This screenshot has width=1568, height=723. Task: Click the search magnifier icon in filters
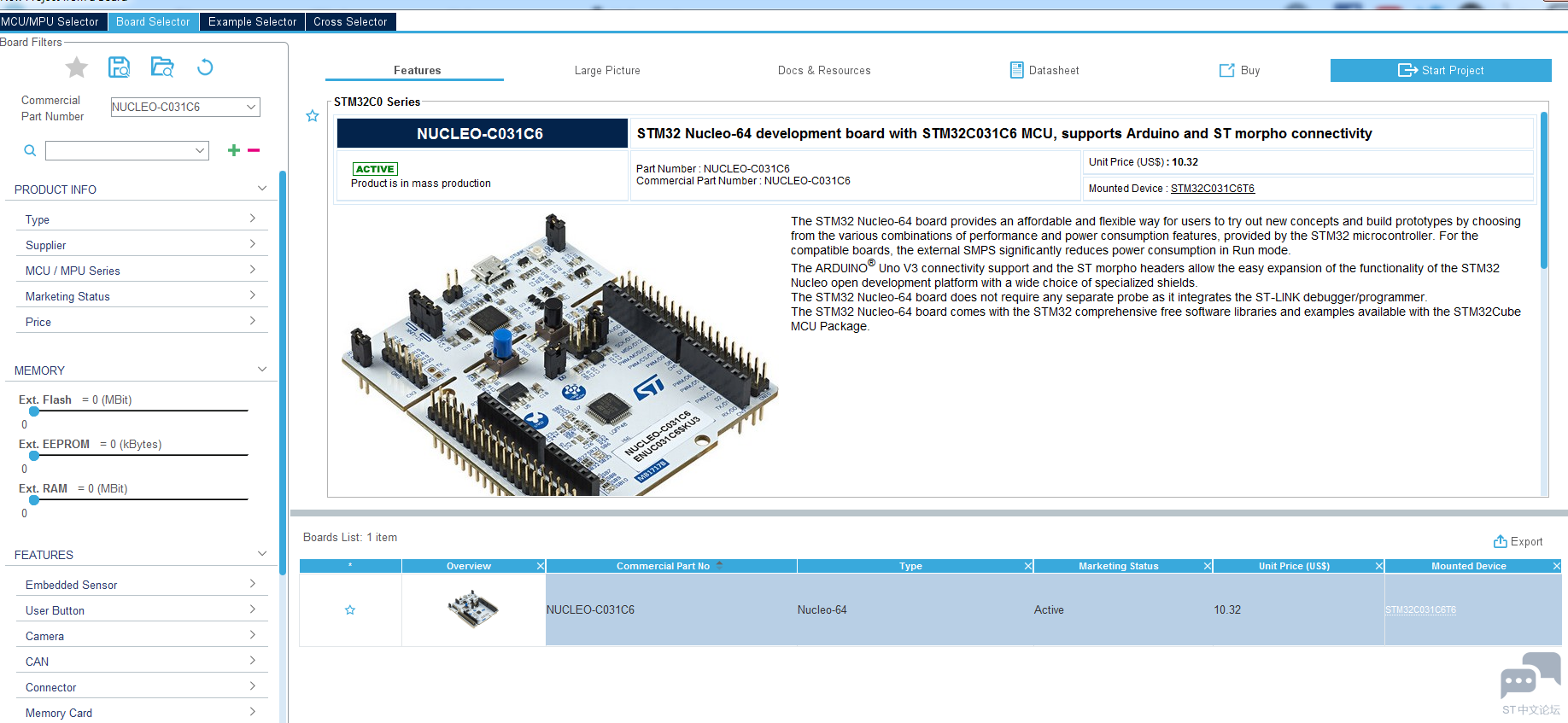(30, 151)
